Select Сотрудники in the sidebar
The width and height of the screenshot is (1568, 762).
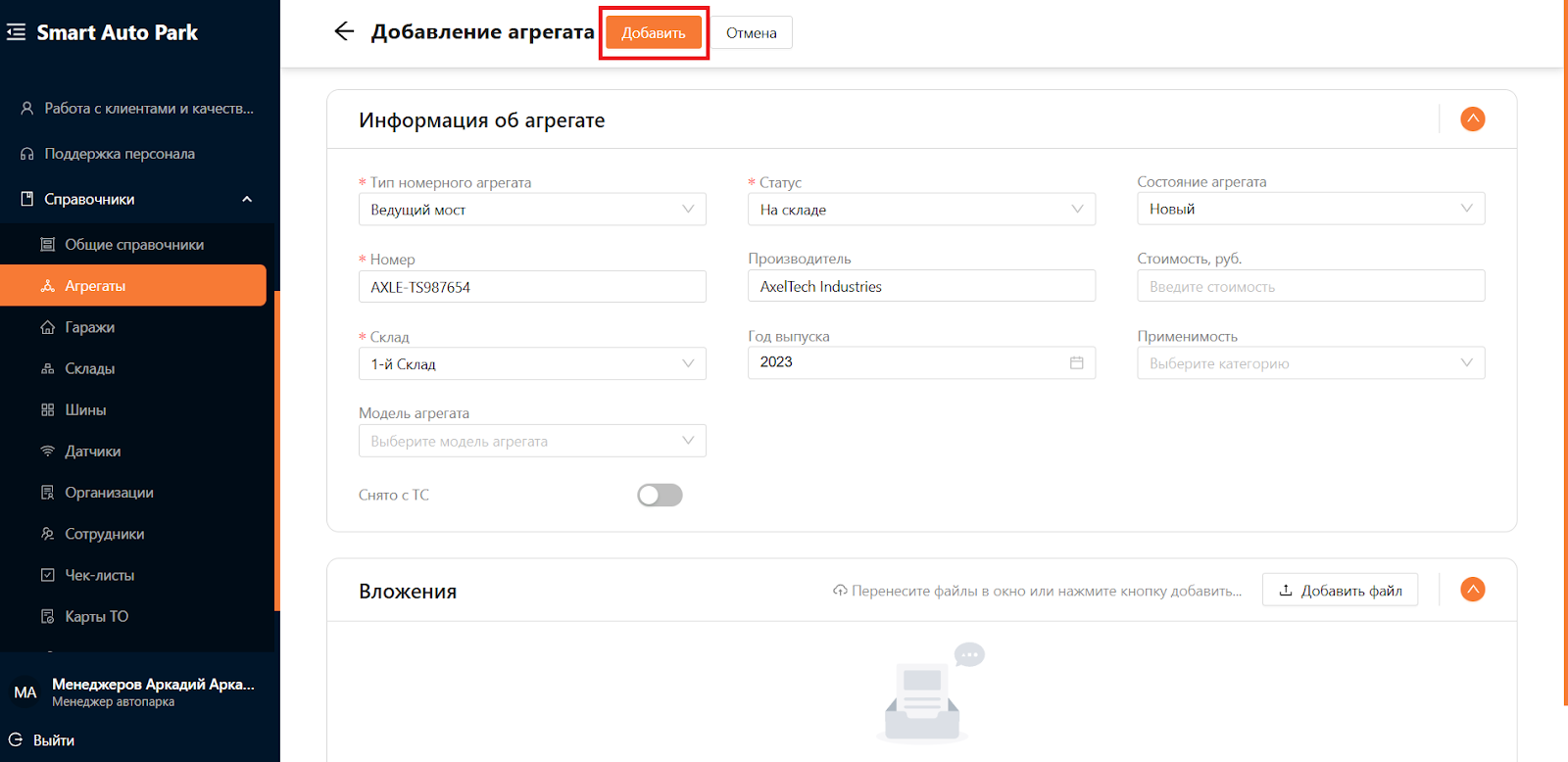coord(104,534)
